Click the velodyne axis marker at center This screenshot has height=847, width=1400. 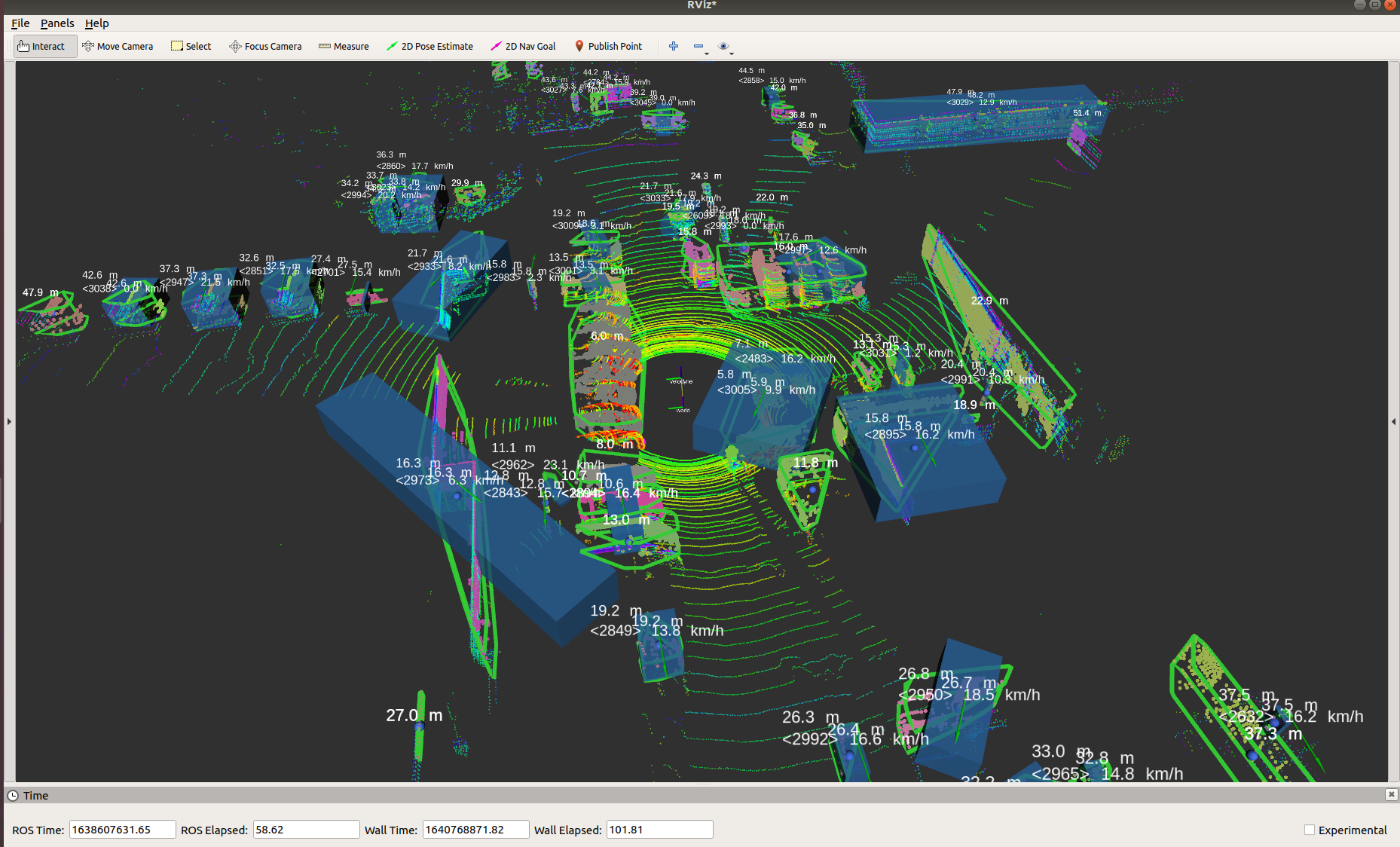pyautogui.click(x=681, y=381)
